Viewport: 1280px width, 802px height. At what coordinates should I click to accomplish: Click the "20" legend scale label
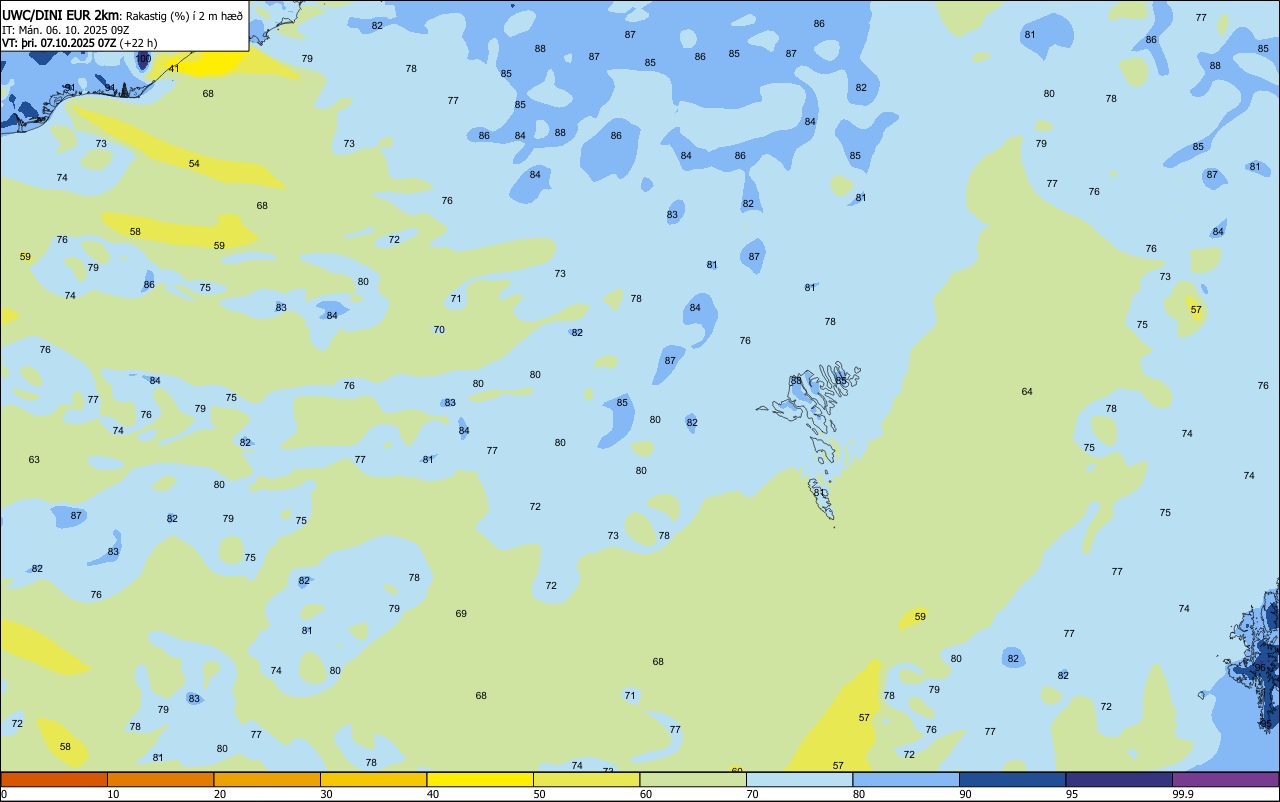(220, 794)
